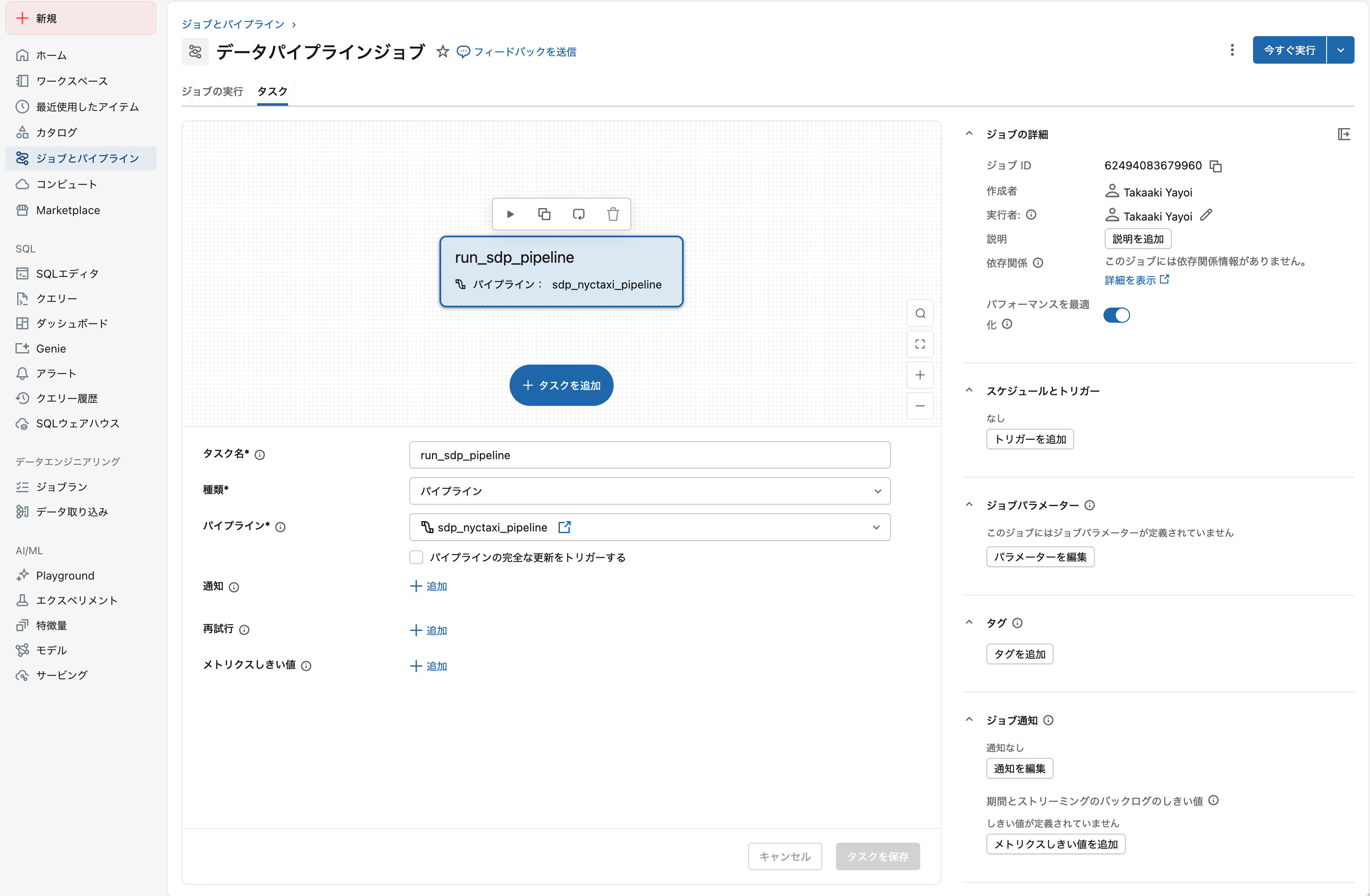Disable the パフォーマンスを最適化 toggle
Viewport: 1370px width, 896px height.
[x=1116, y=315]
